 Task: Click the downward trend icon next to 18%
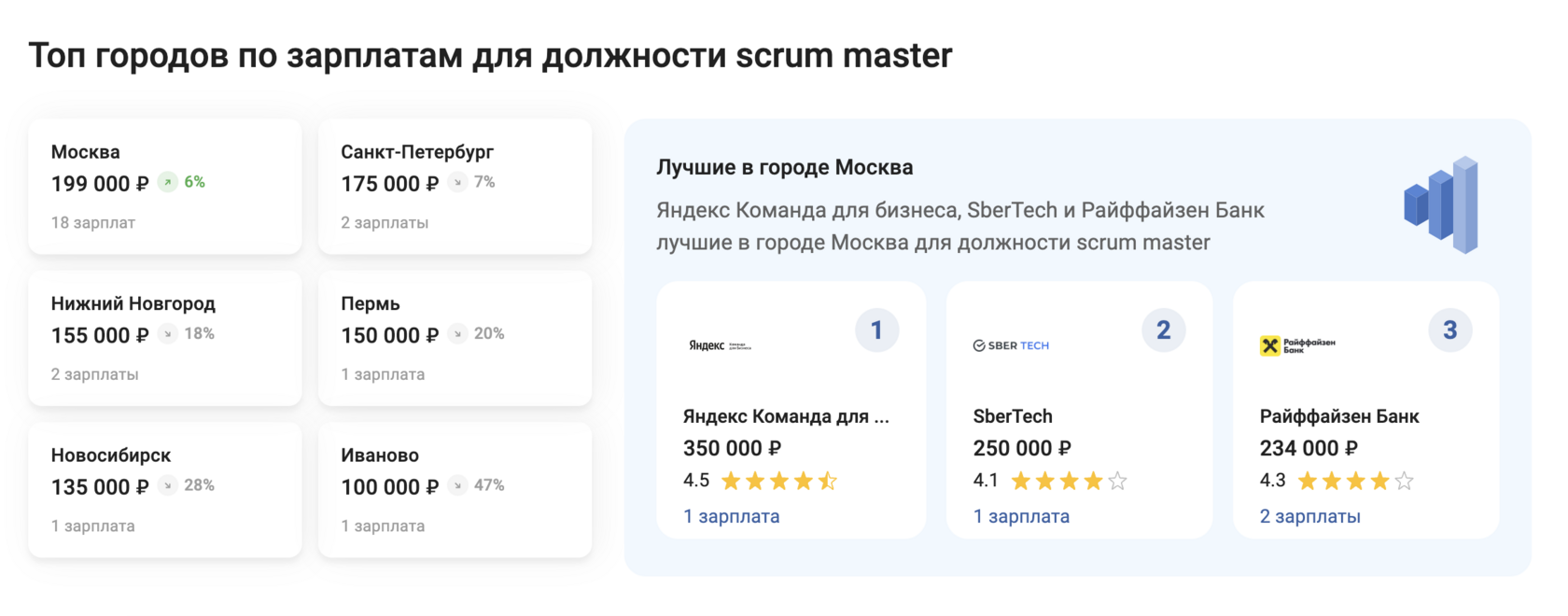168,333
